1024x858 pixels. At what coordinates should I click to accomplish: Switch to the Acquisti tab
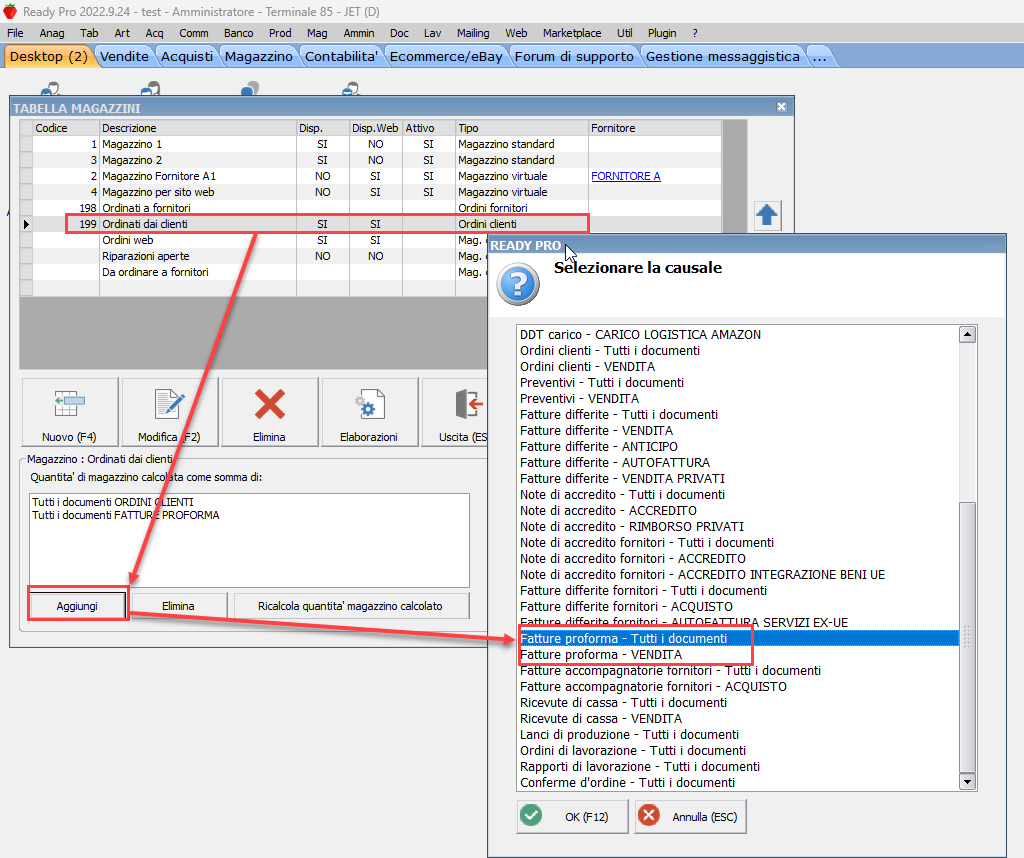(187, 57)
